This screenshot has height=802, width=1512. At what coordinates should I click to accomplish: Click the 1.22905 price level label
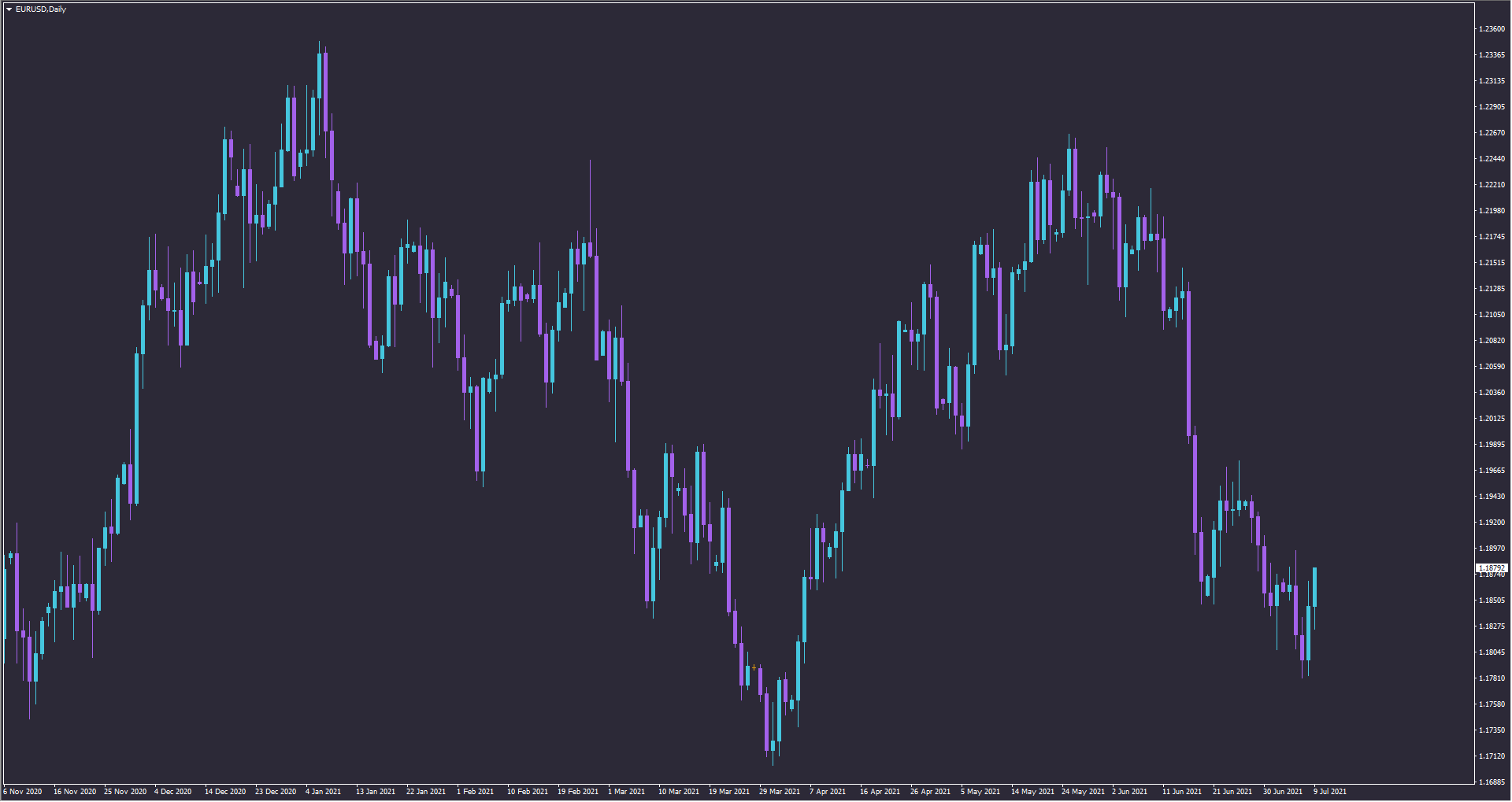click(1492, 107)
